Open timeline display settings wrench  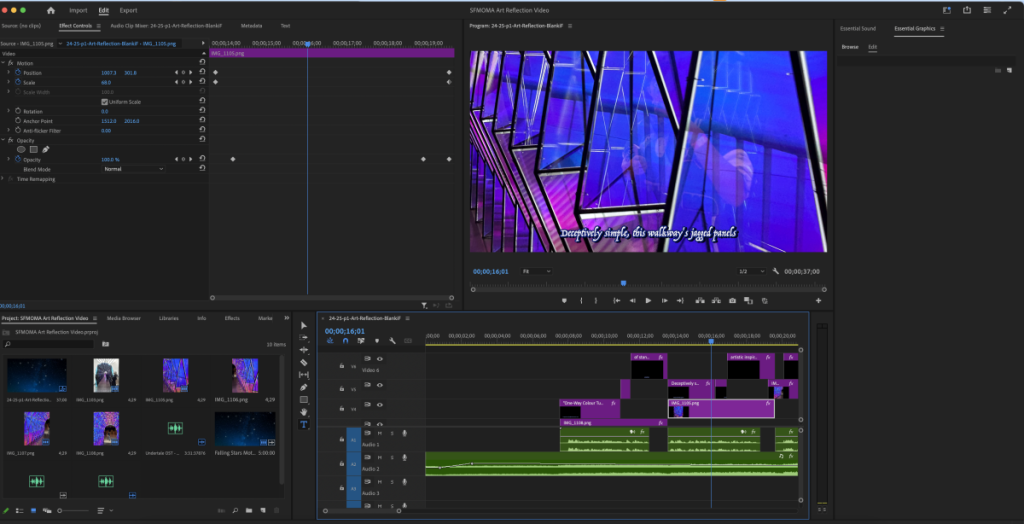pyautogui.click(x=392, y=341)
